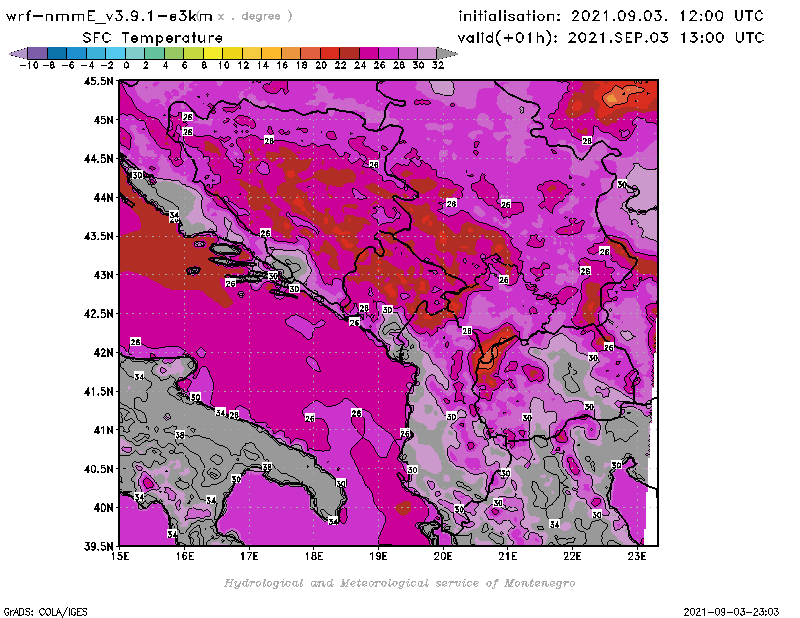
Task: Click the '42.5N' latitude axis label
Action: coord(98,314)
